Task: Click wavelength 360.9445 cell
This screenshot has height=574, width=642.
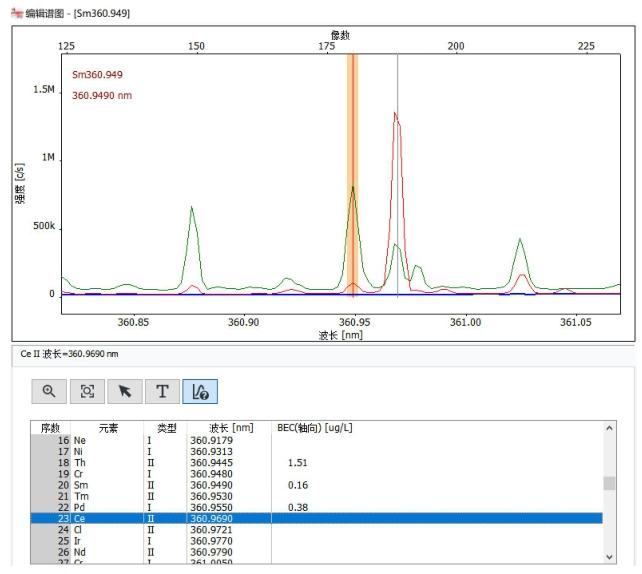Action: pyautogui.click(x=211, y=463)
